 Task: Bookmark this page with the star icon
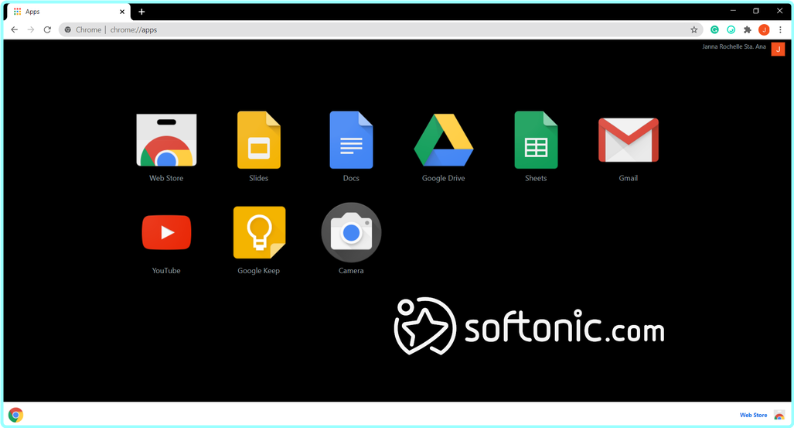click(694, 30)
